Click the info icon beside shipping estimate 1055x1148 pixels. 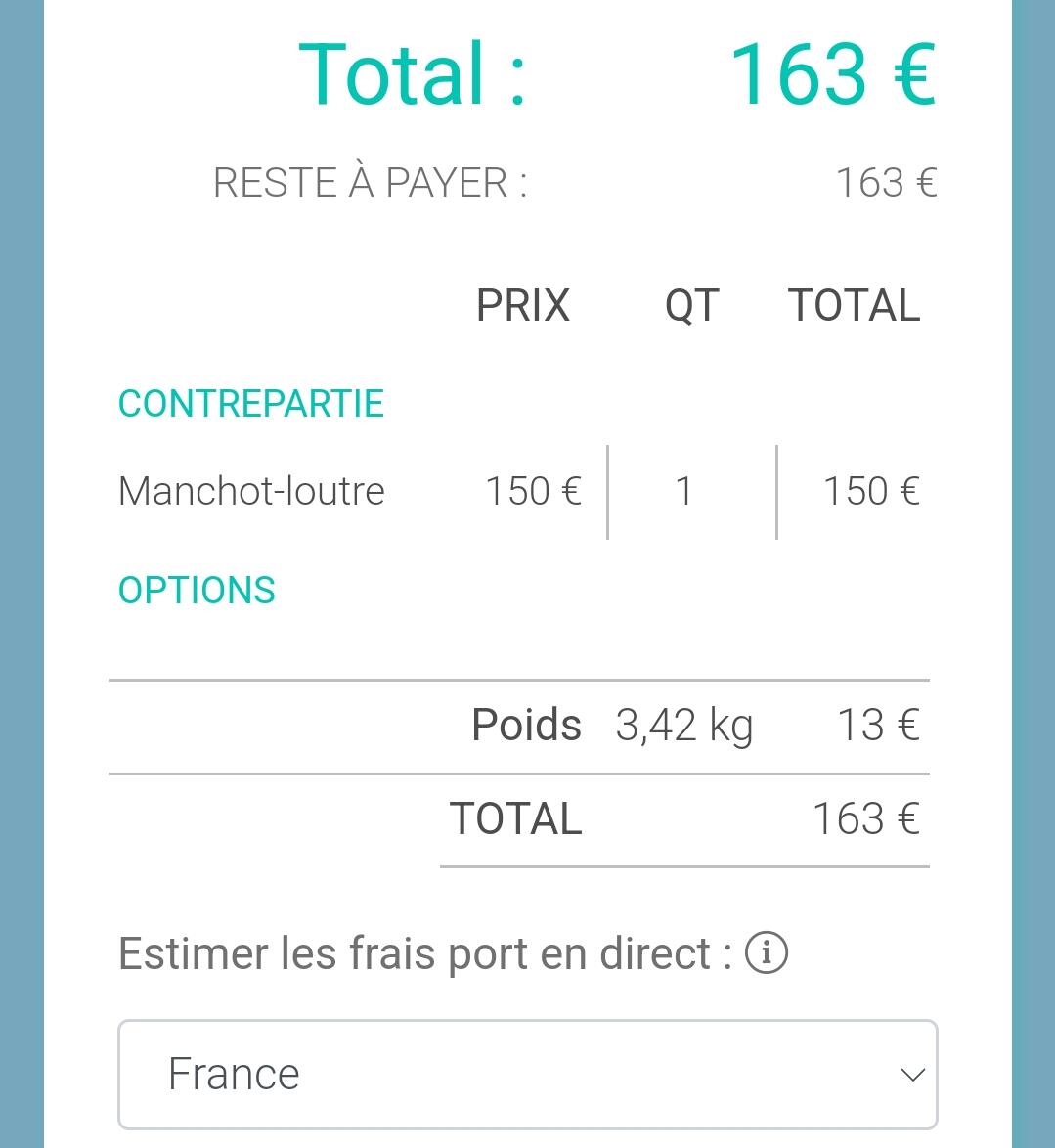pos(767,953)
